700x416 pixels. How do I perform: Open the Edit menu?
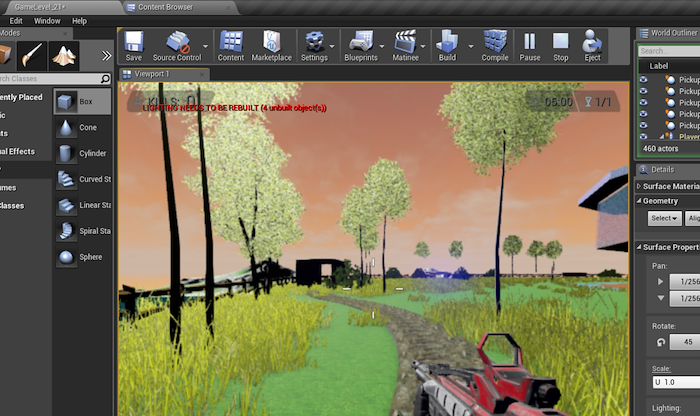[x=16, y=21]
